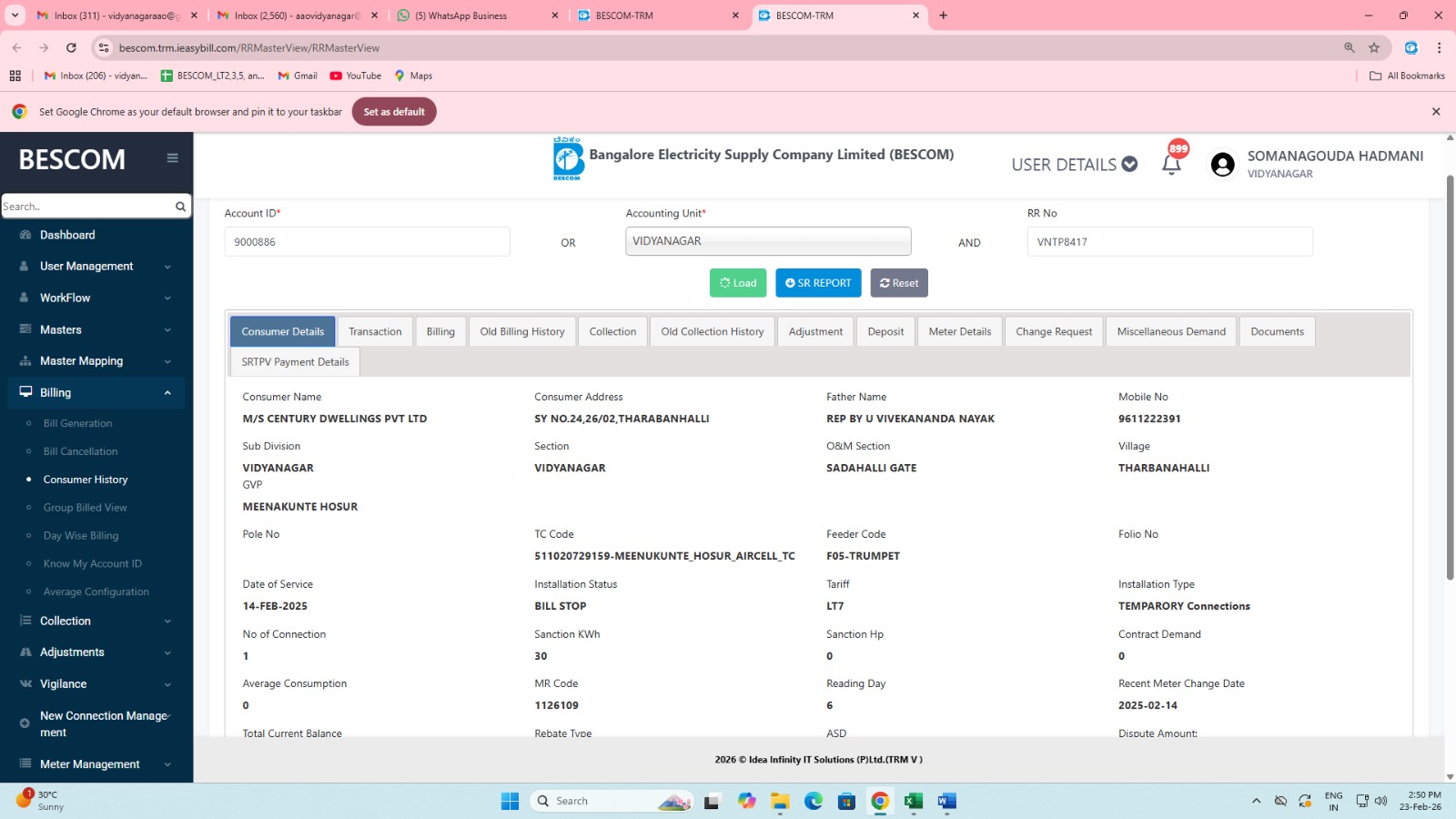Open the Change Request tab
The width and height of the screenshot is (1456, 819).
[x=1054, y=331]
